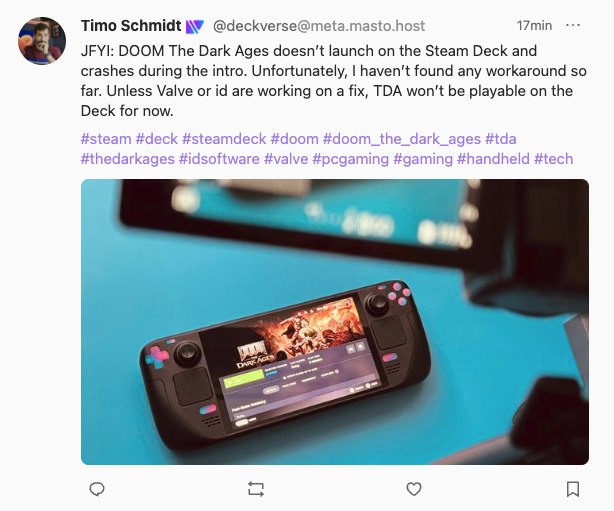This screenshot has width=614, height=511.
Task: Open the #valve hashtag
Action: (x=286, y=159)
